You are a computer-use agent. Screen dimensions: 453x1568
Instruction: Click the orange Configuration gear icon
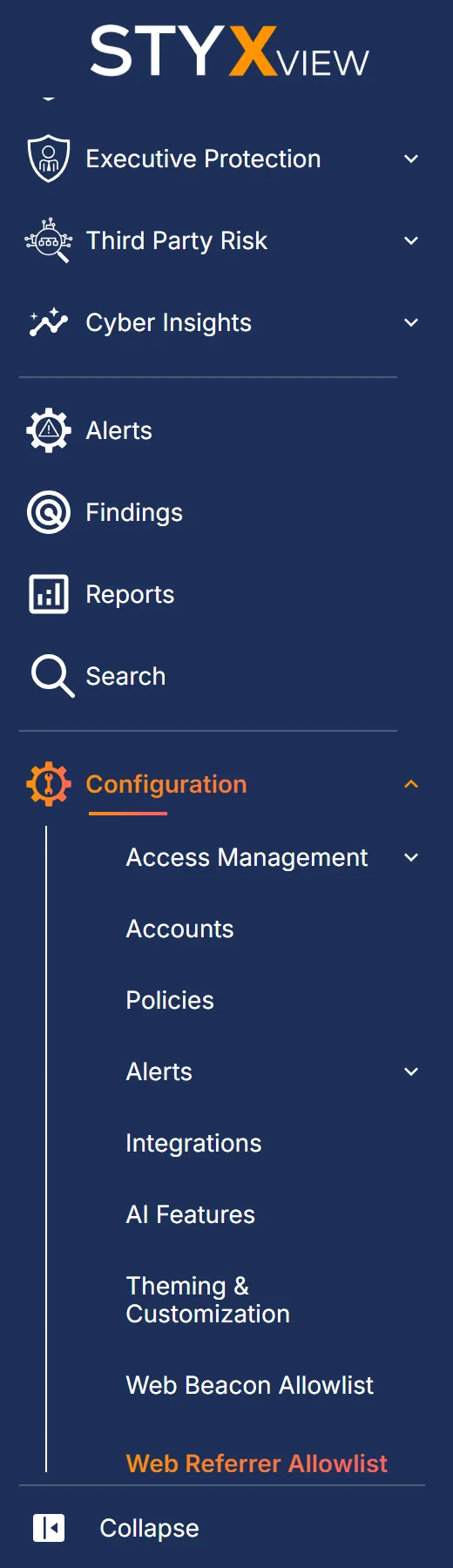(x=49, y=784)
